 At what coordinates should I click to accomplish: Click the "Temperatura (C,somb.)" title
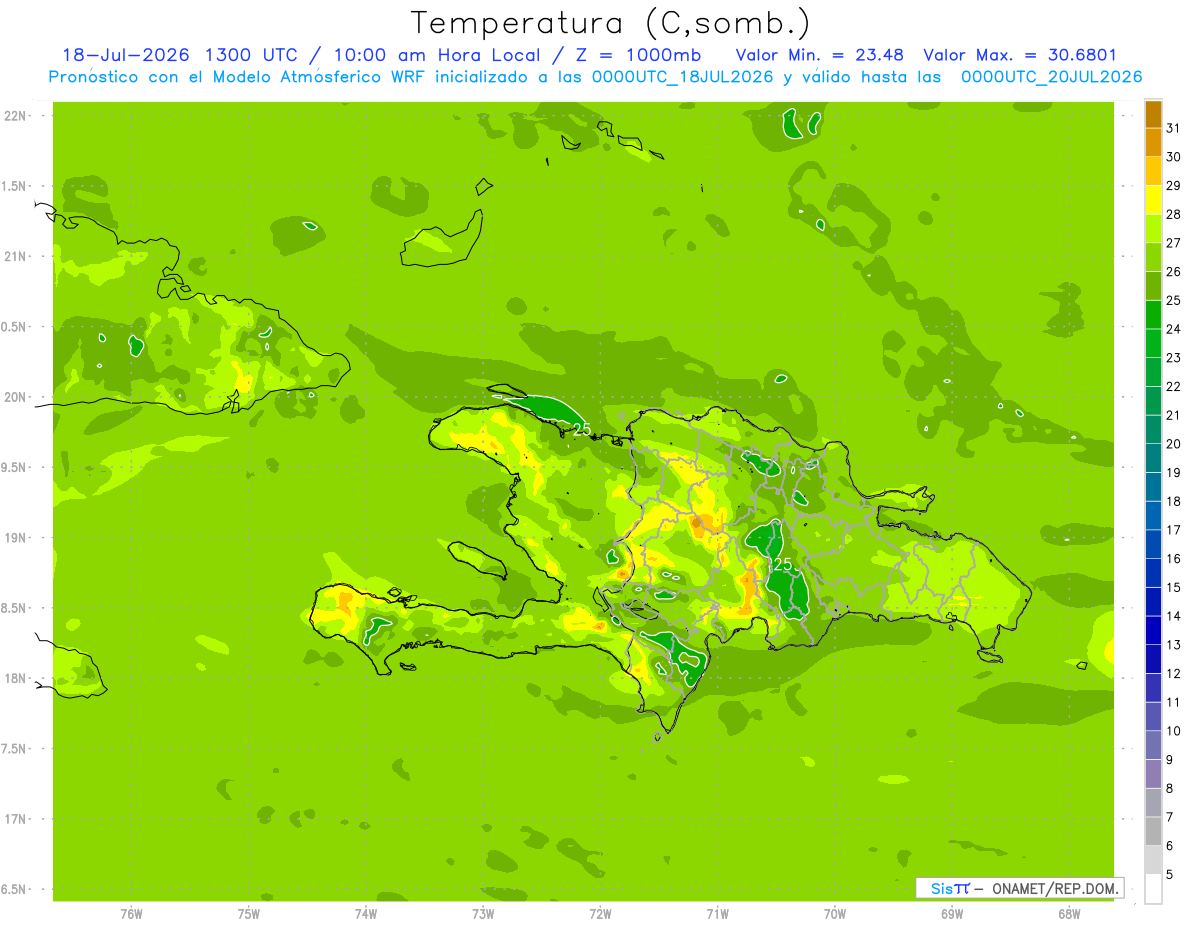pyautogui.click(x=610, y=24)
